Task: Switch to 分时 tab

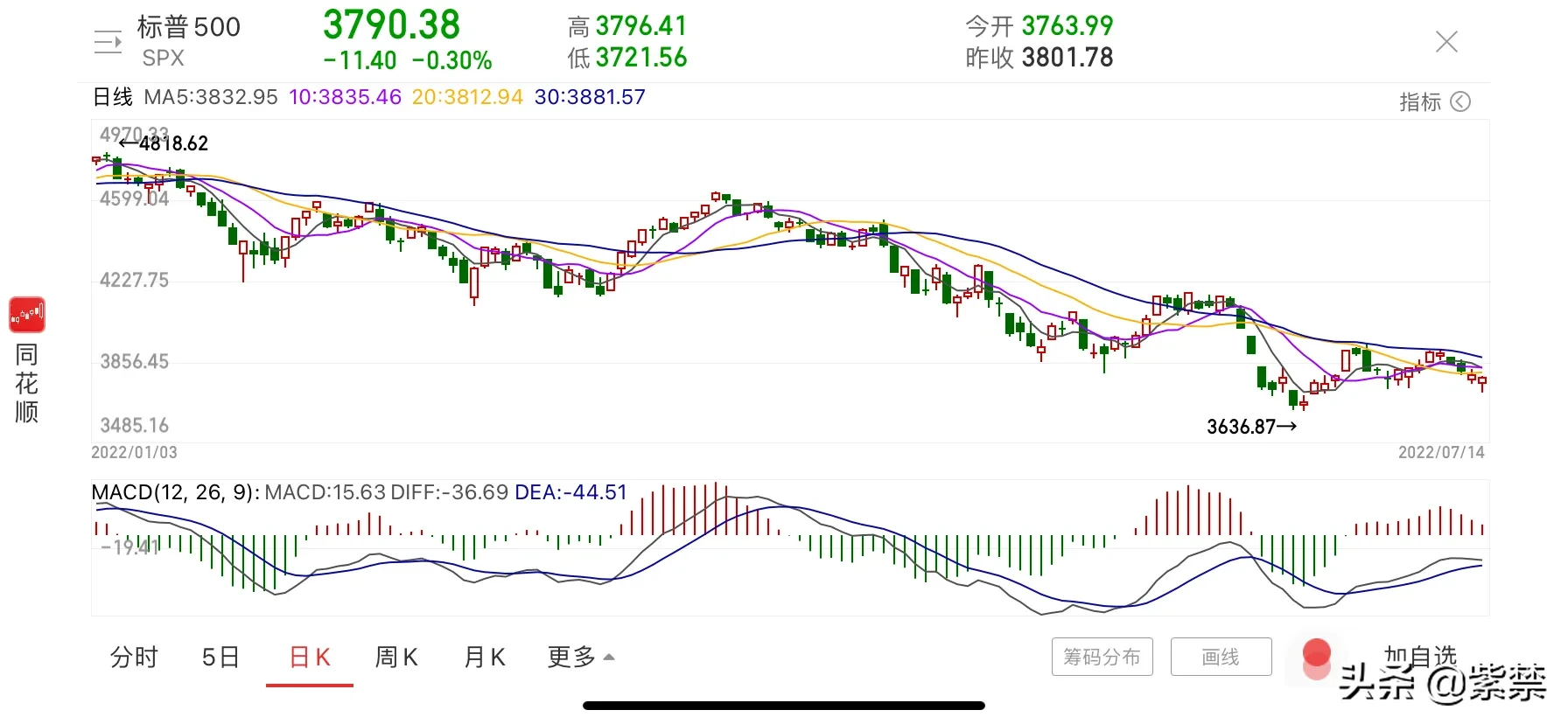Action: pyautogui.click(x=134, y=657)
